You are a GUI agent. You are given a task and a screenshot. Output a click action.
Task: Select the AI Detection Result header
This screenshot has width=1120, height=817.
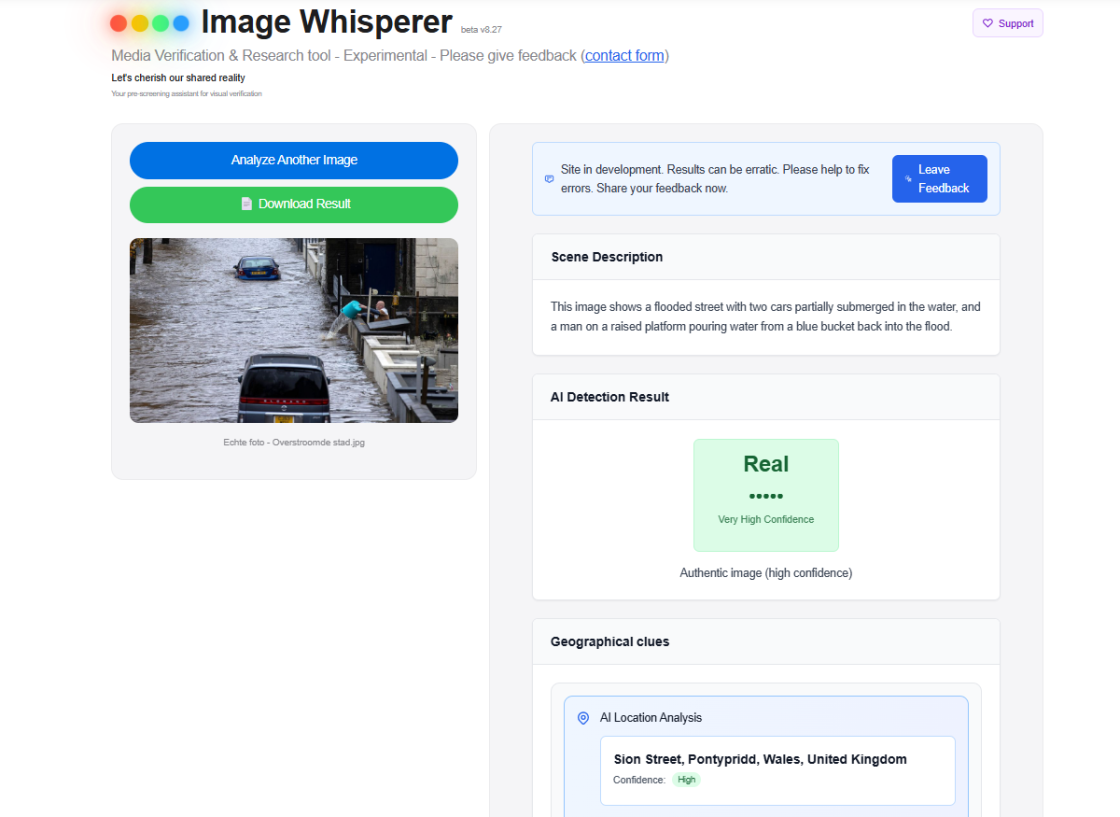point(609,396)
